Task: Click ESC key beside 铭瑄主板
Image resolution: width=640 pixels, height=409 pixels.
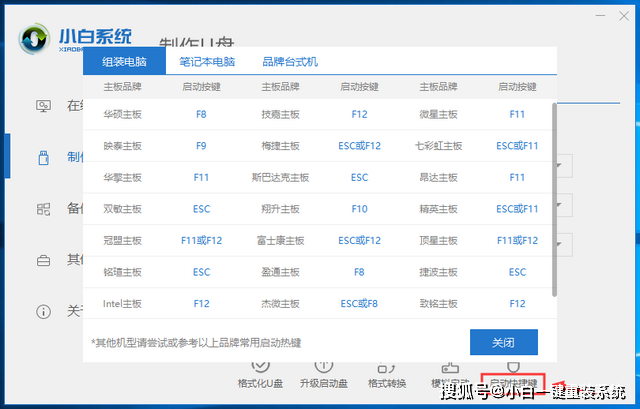Action: [202, 272]
